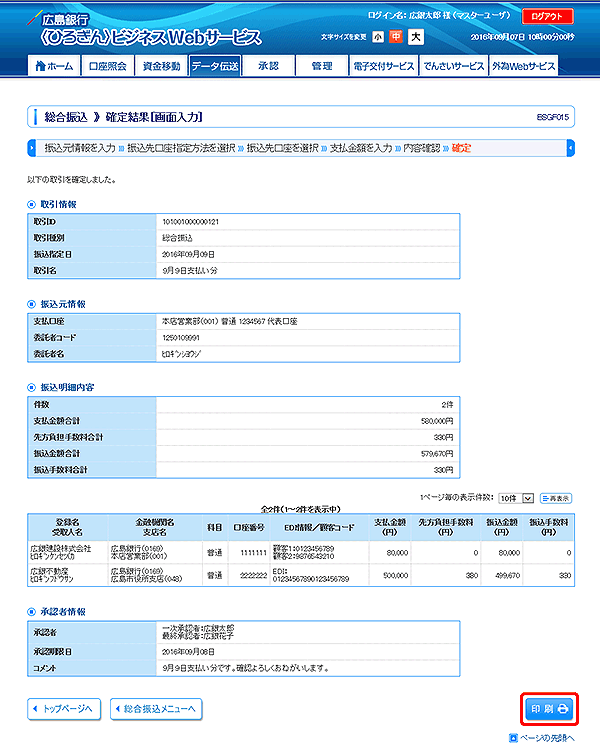Click the ログアウト button
The width and height of the screenshot is (600, 750).
pyautogui.click(x=547, y=16)
